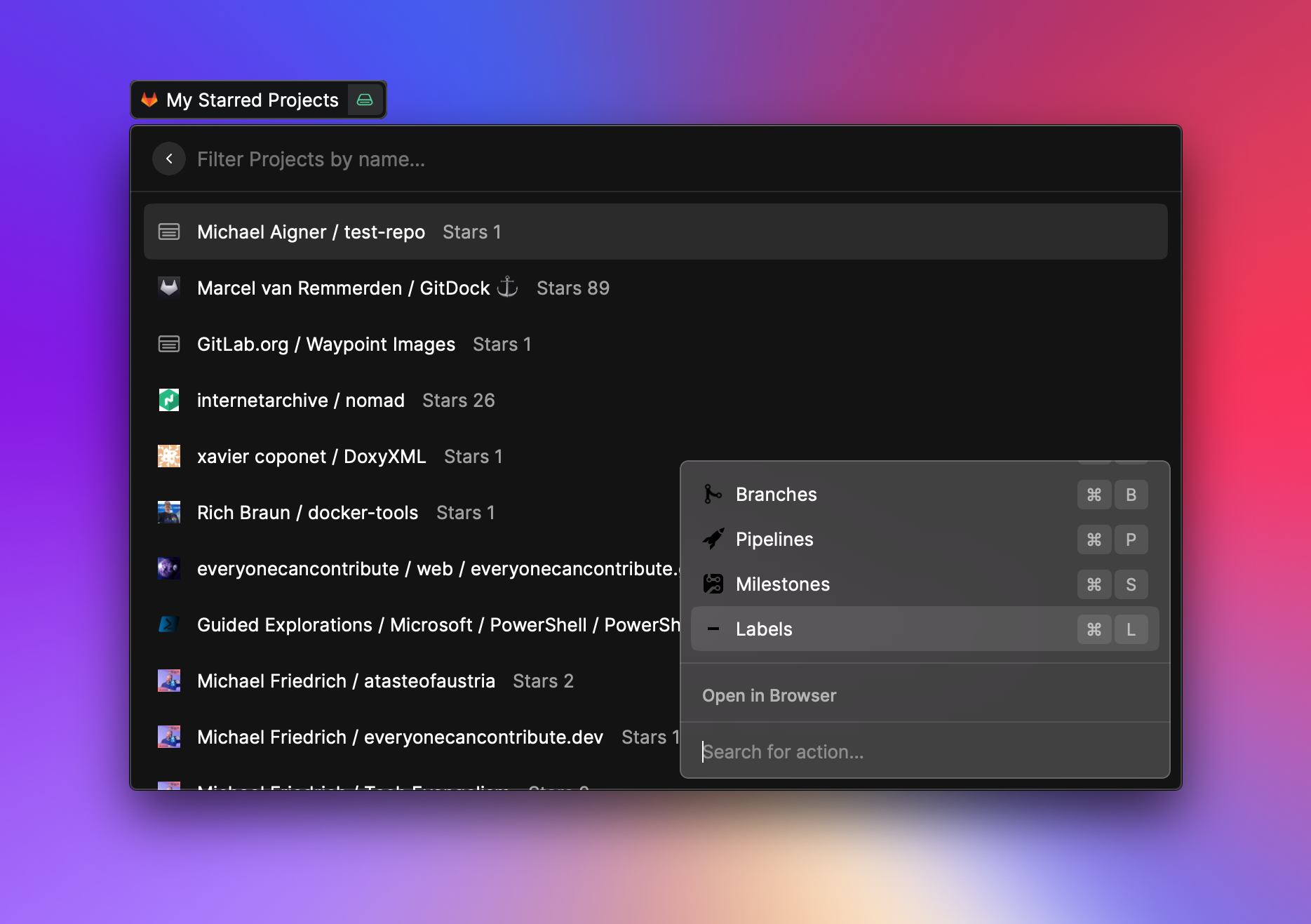Click the Labels dash icon
The height and width of the screenshot is (924, 1311).
(x=713, y=629)
